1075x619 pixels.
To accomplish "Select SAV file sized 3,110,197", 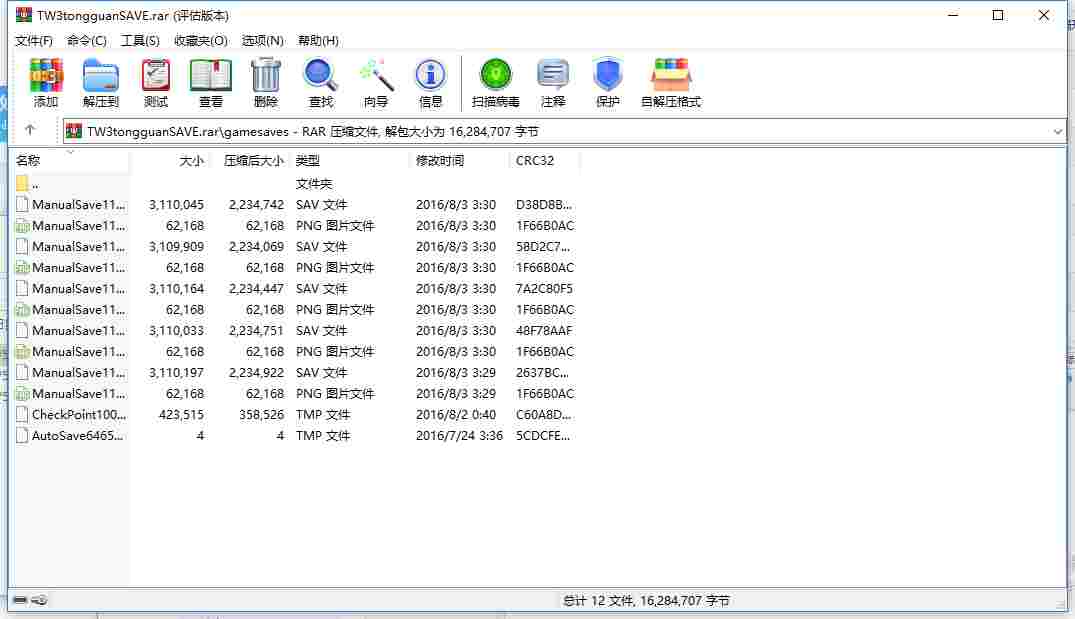I will [295, 373].
